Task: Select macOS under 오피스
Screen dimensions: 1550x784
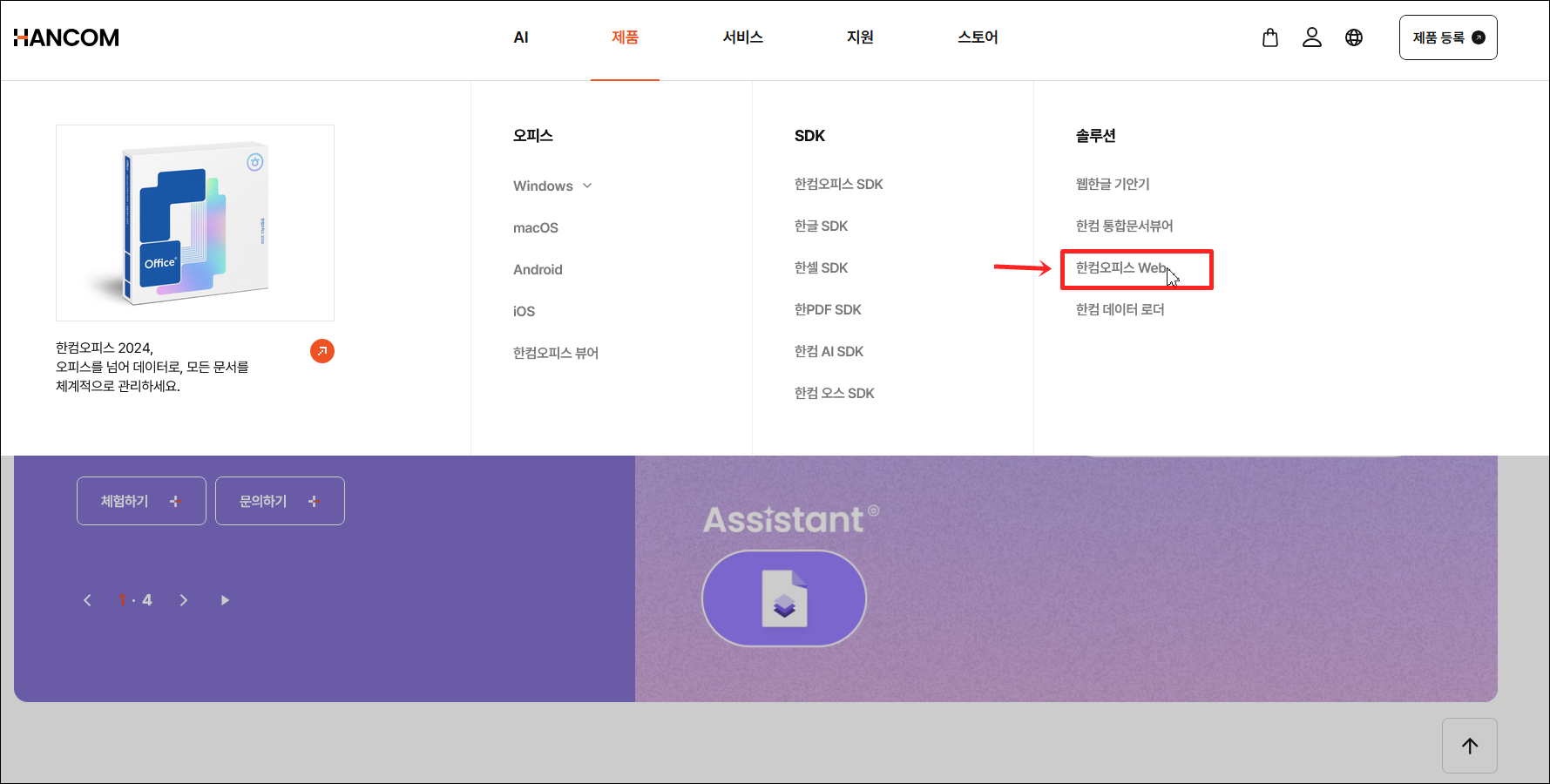Action: click(x=536, y=227)
